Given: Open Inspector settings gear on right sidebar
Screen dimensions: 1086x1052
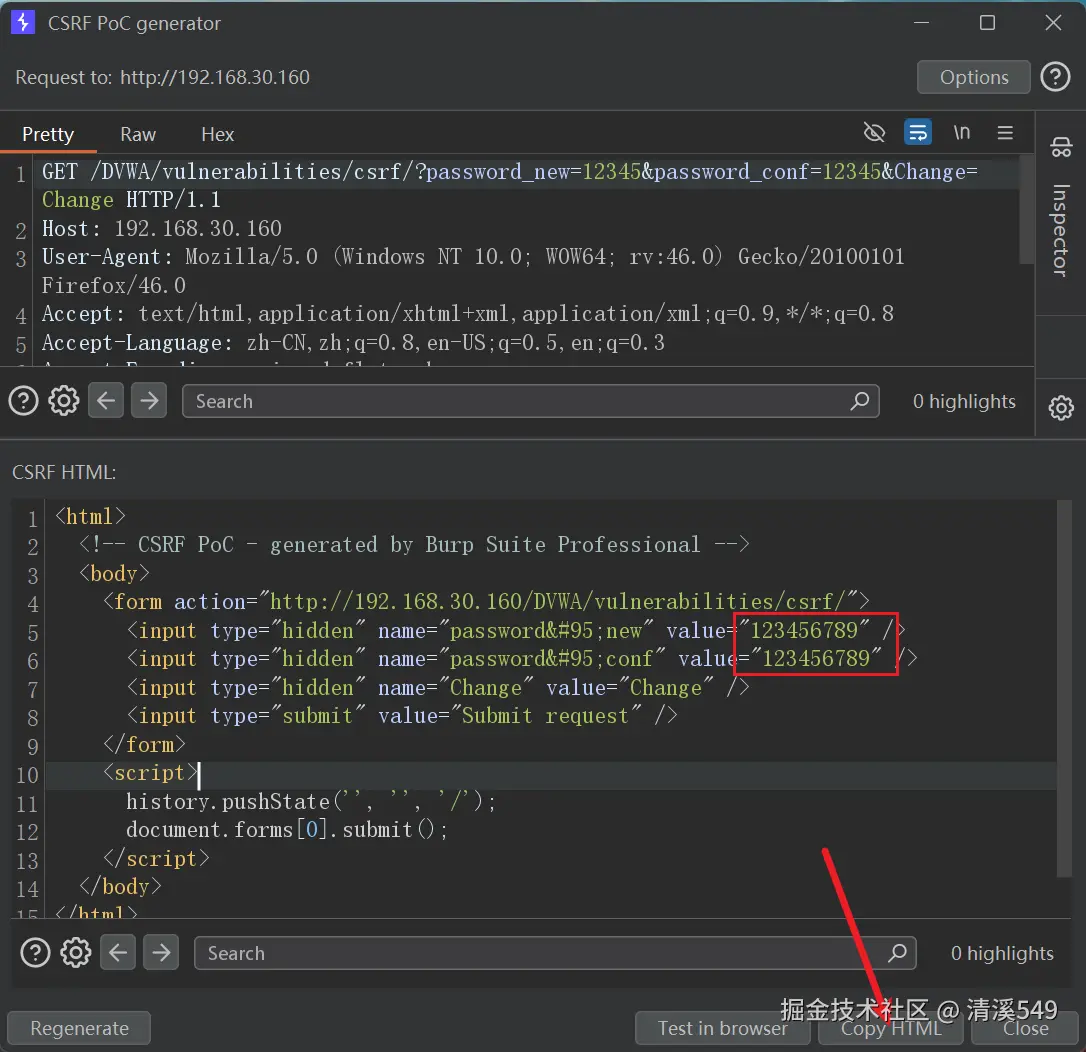Looking at the screenshot, I should (x=1061, y=407).
